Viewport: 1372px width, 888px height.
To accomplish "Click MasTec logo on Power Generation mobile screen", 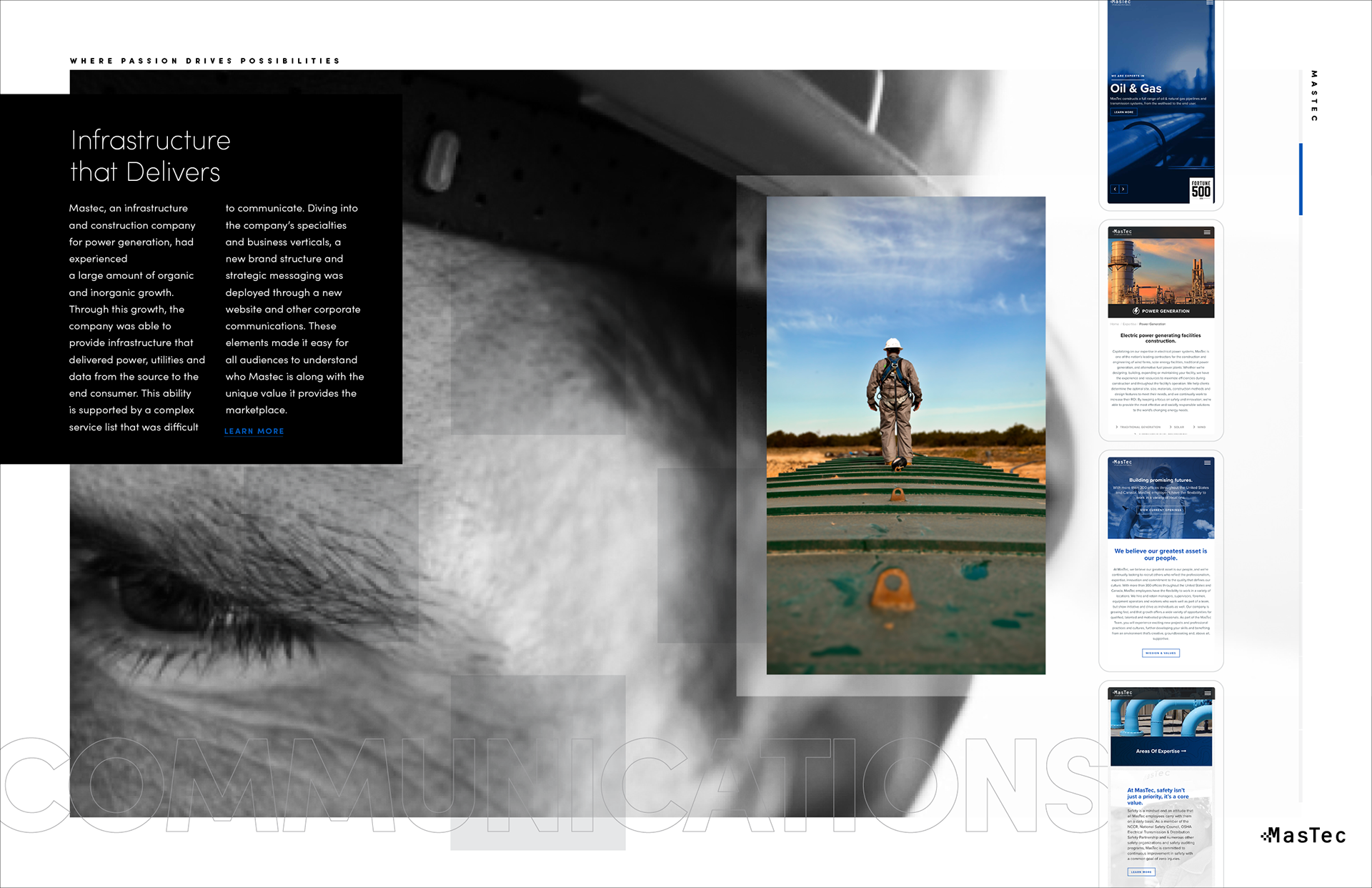I will pos(1122,232).
